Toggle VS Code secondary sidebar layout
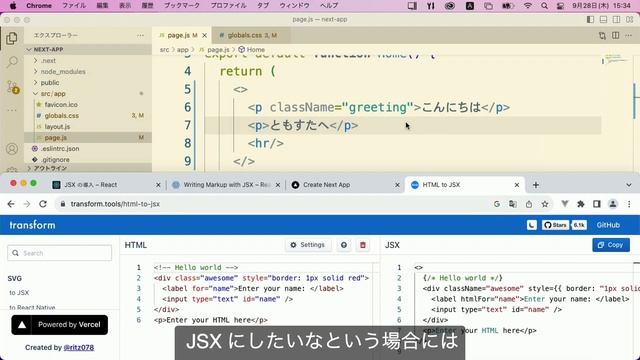This screenshot has height=360, width=640. point(616,19)
